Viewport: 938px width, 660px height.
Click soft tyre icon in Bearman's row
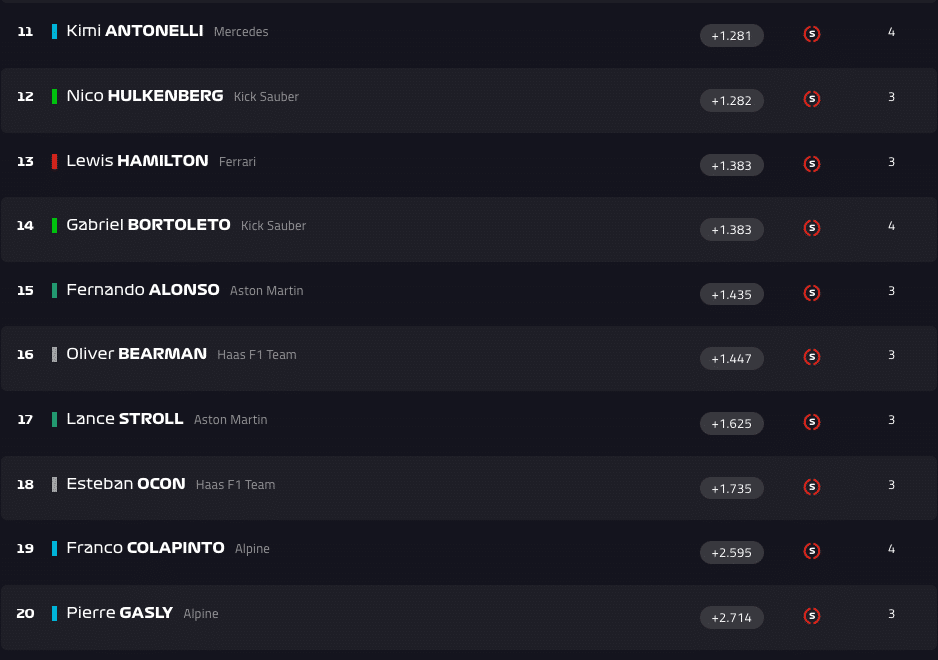click(812, 357)
